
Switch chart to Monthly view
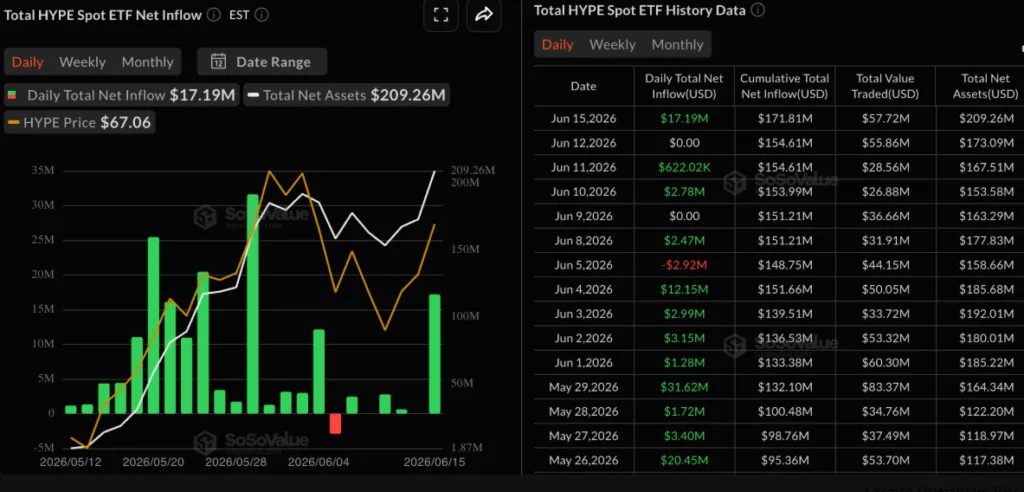(x=148, y=62)
